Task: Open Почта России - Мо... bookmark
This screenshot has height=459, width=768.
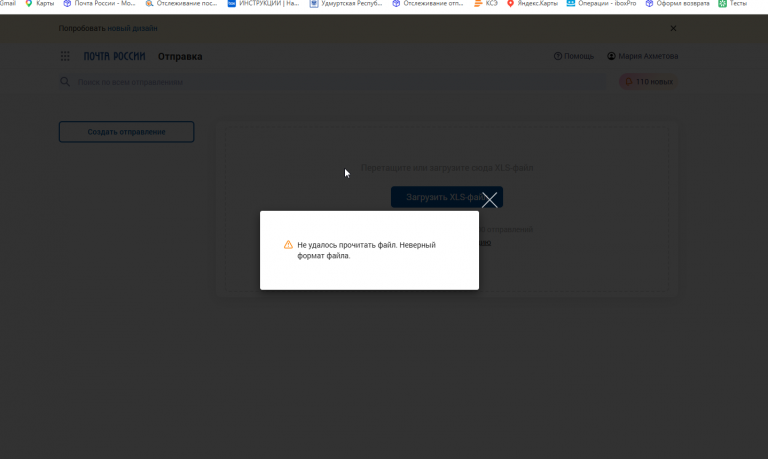Action: (x=99, y=3)
